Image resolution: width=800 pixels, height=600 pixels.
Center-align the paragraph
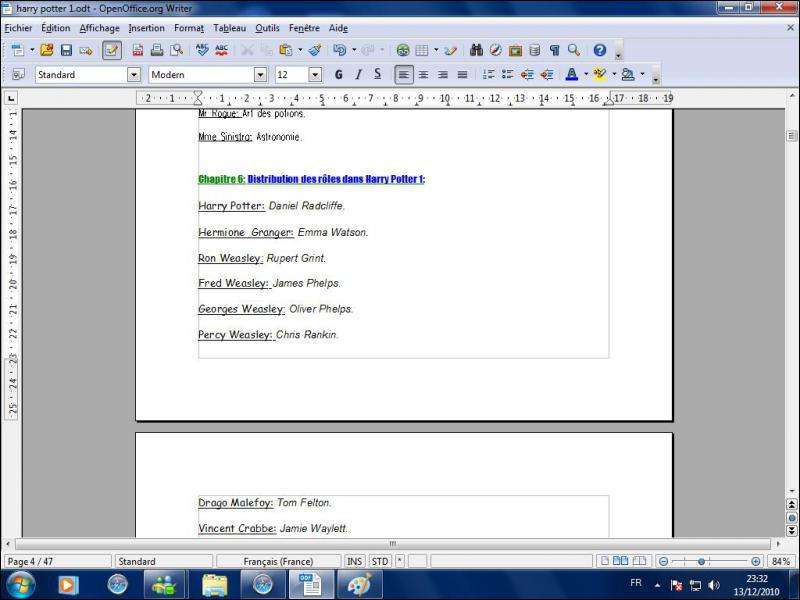click(x=423, y=74)
